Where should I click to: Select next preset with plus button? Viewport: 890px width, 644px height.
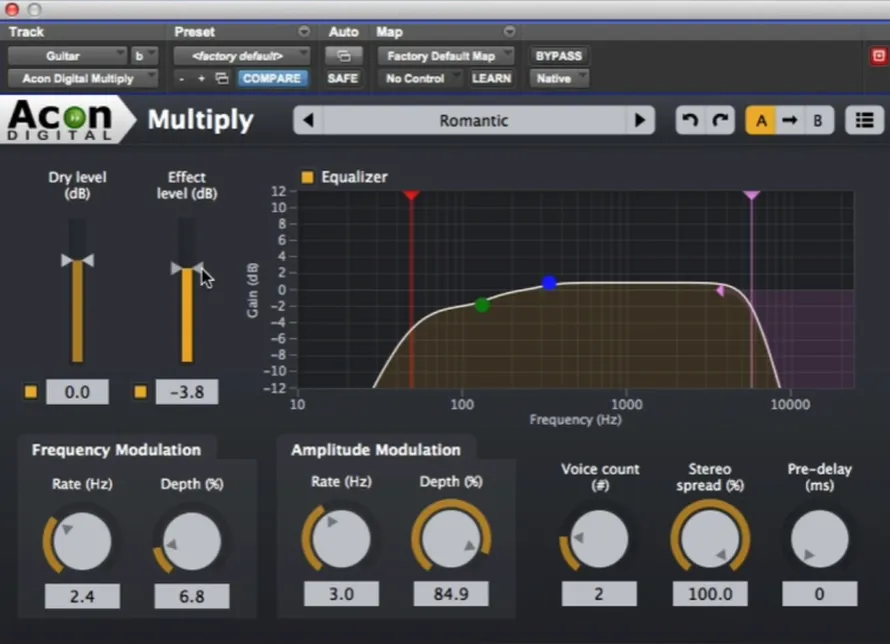coord(201,79)
